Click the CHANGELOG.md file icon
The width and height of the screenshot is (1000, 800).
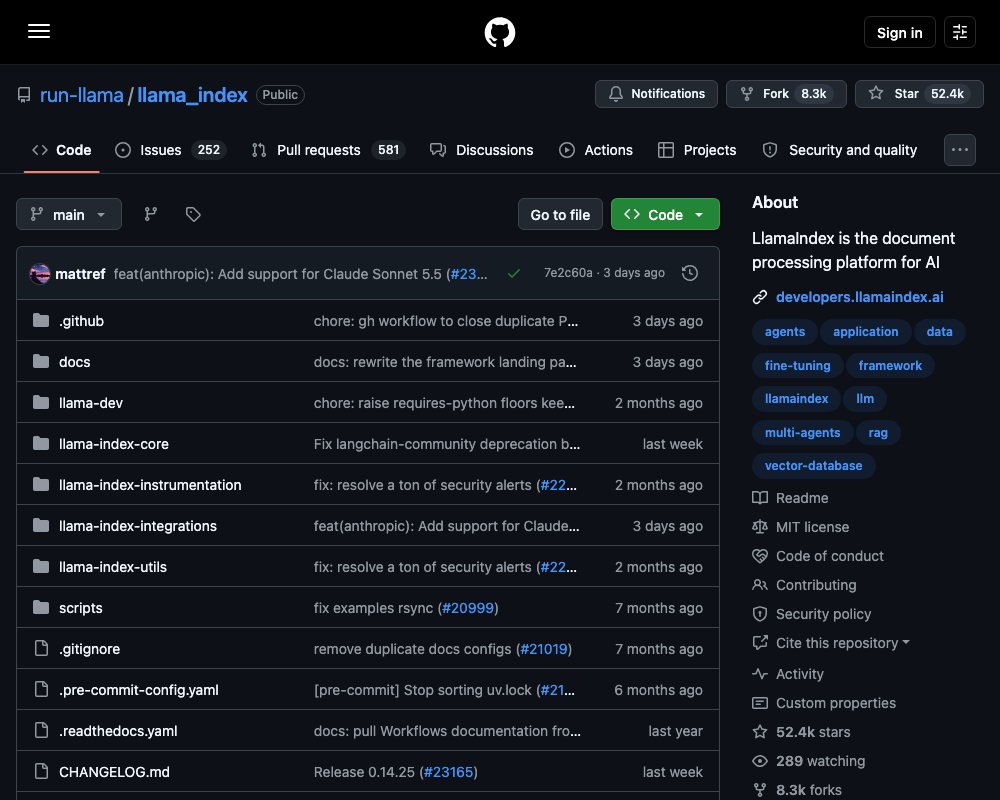tap(41, 771)
